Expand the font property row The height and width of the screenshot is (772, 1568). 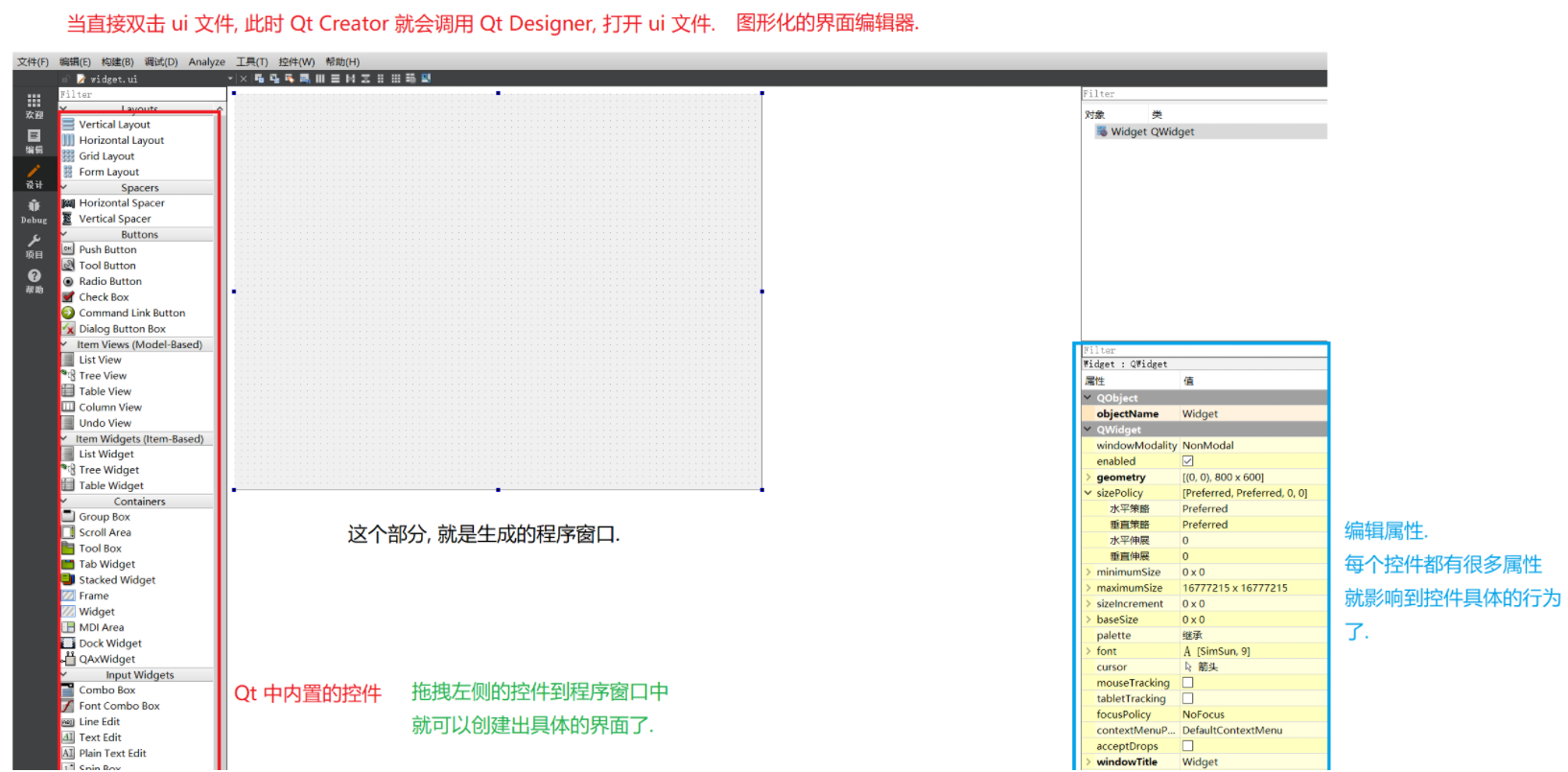tap(1088, 651)
